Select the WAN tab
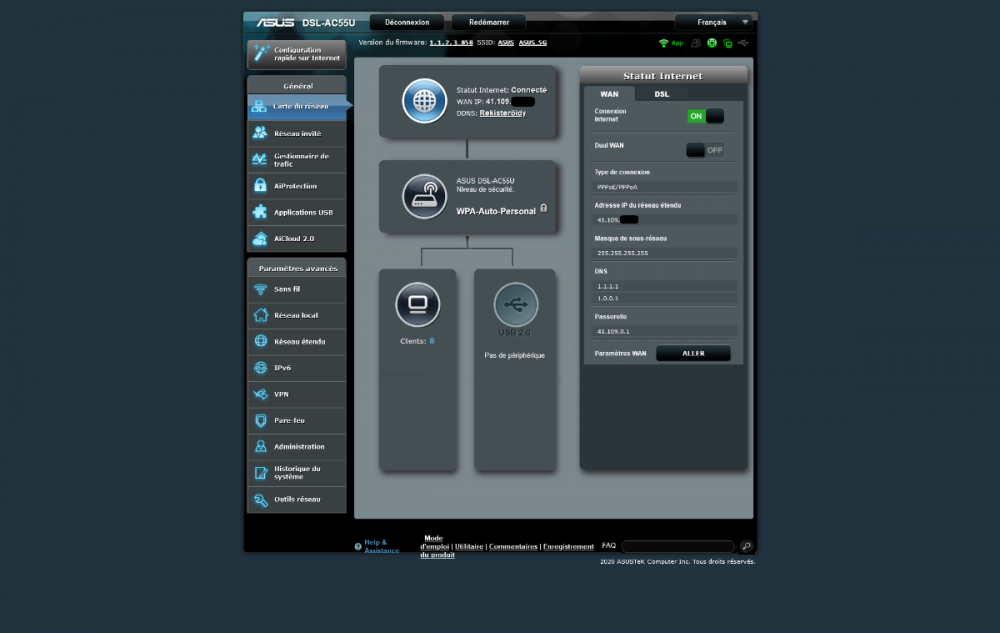The height and width of the screenshot is (633, 1000). pos(609,94)
